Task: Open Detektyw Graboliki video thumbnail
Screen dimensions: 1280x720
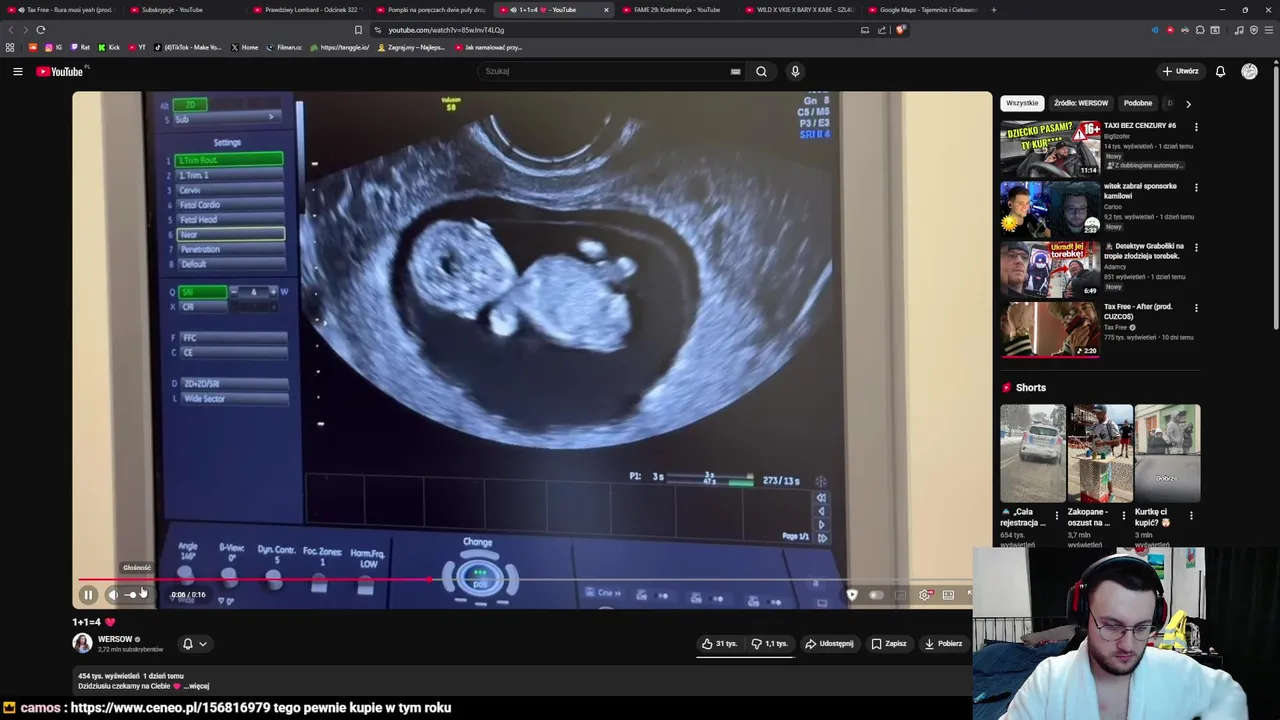Action: [x=1050, y=268]
